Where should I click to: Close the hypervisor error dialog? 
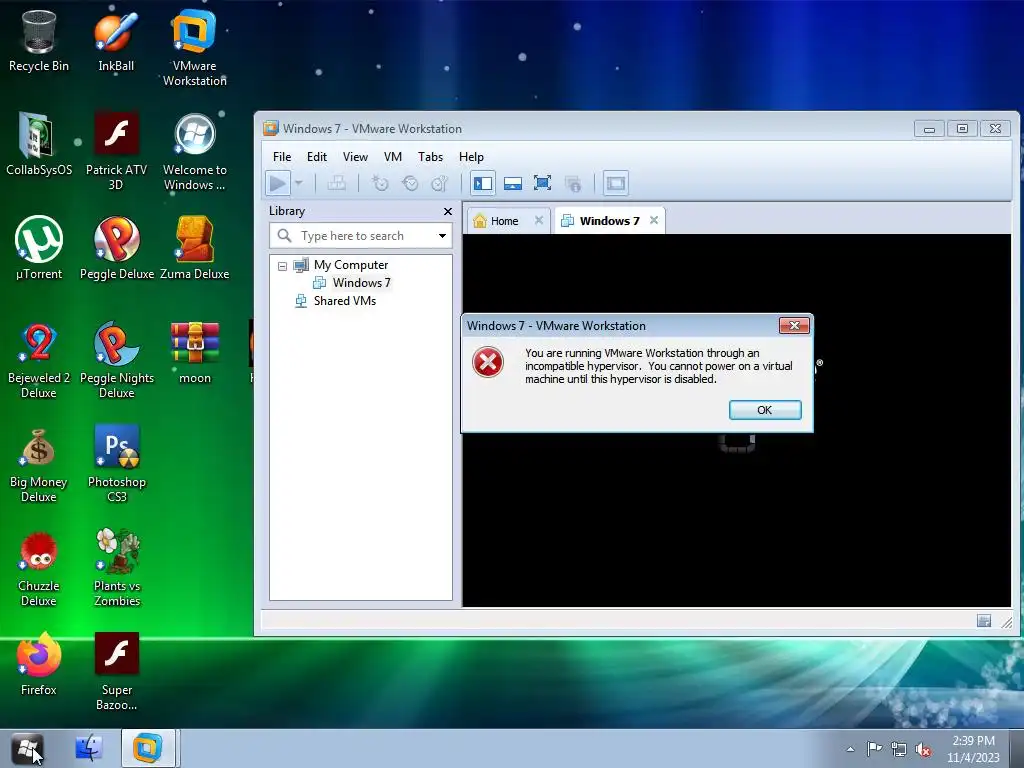794,325
